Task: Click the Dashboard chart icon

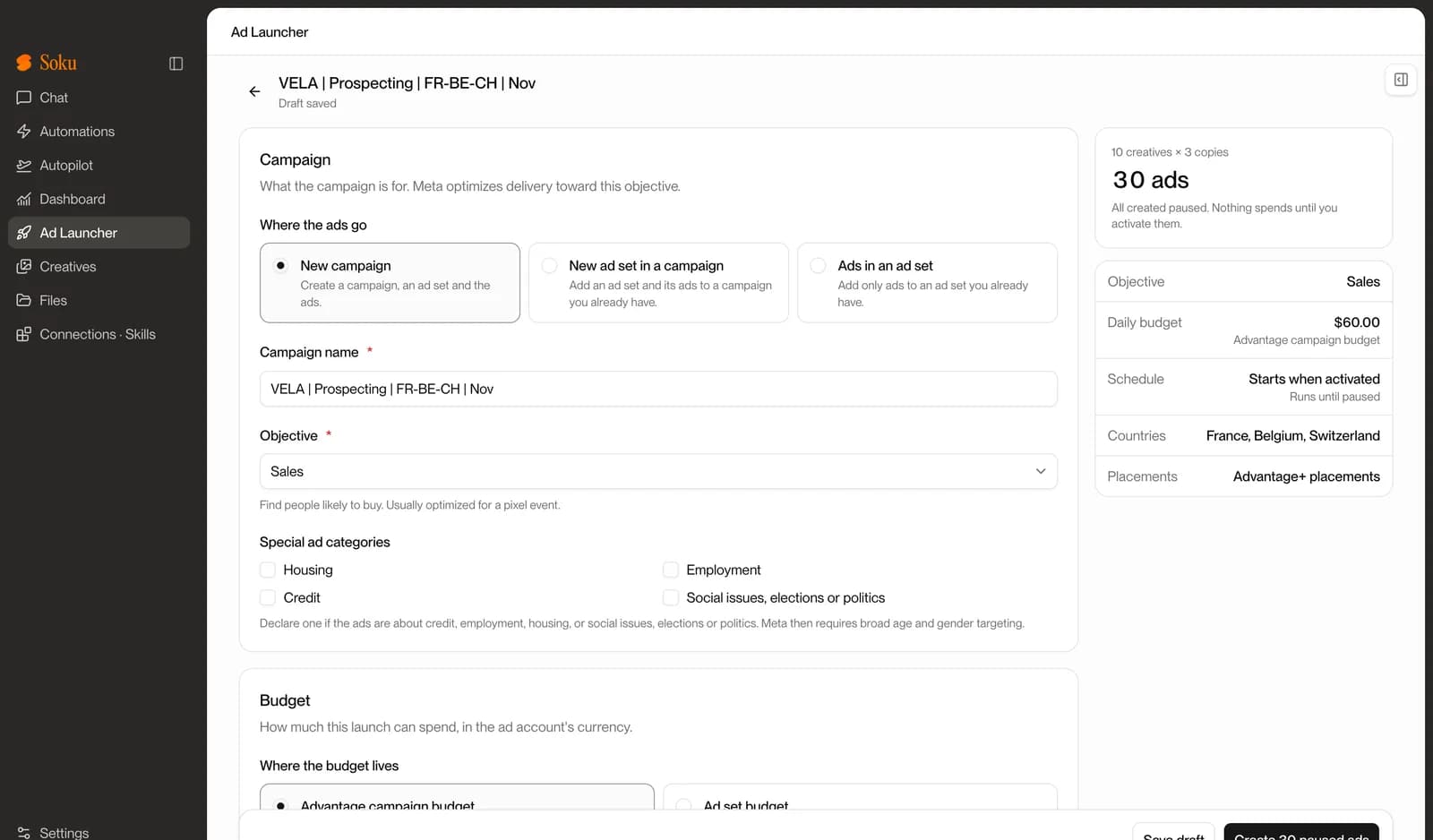Action: (24, 200)
